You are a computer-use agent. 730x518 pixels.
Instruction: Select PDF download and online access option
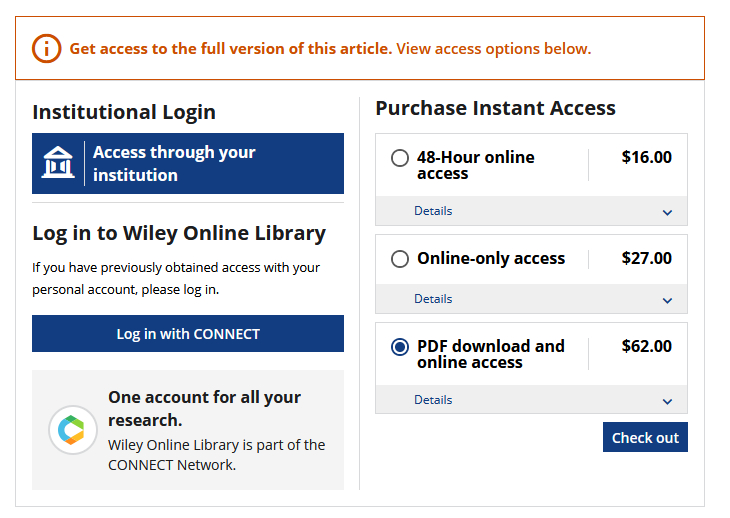(x=400, y=347)
